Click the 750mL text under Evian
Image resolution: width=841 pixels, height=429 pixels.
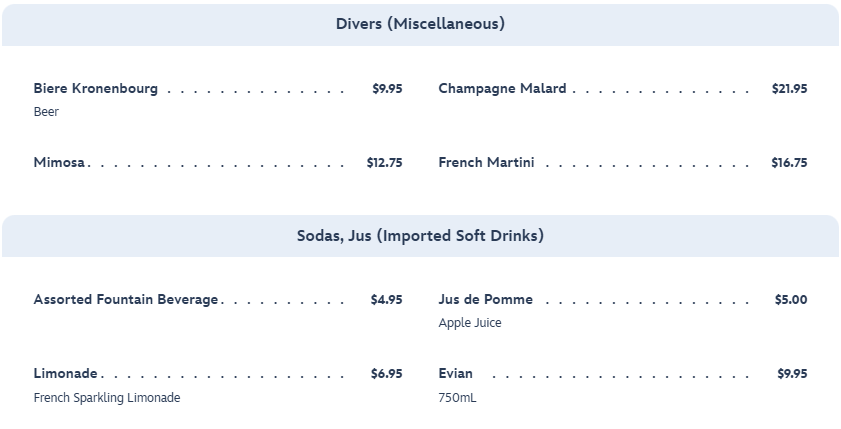[457, 398]
